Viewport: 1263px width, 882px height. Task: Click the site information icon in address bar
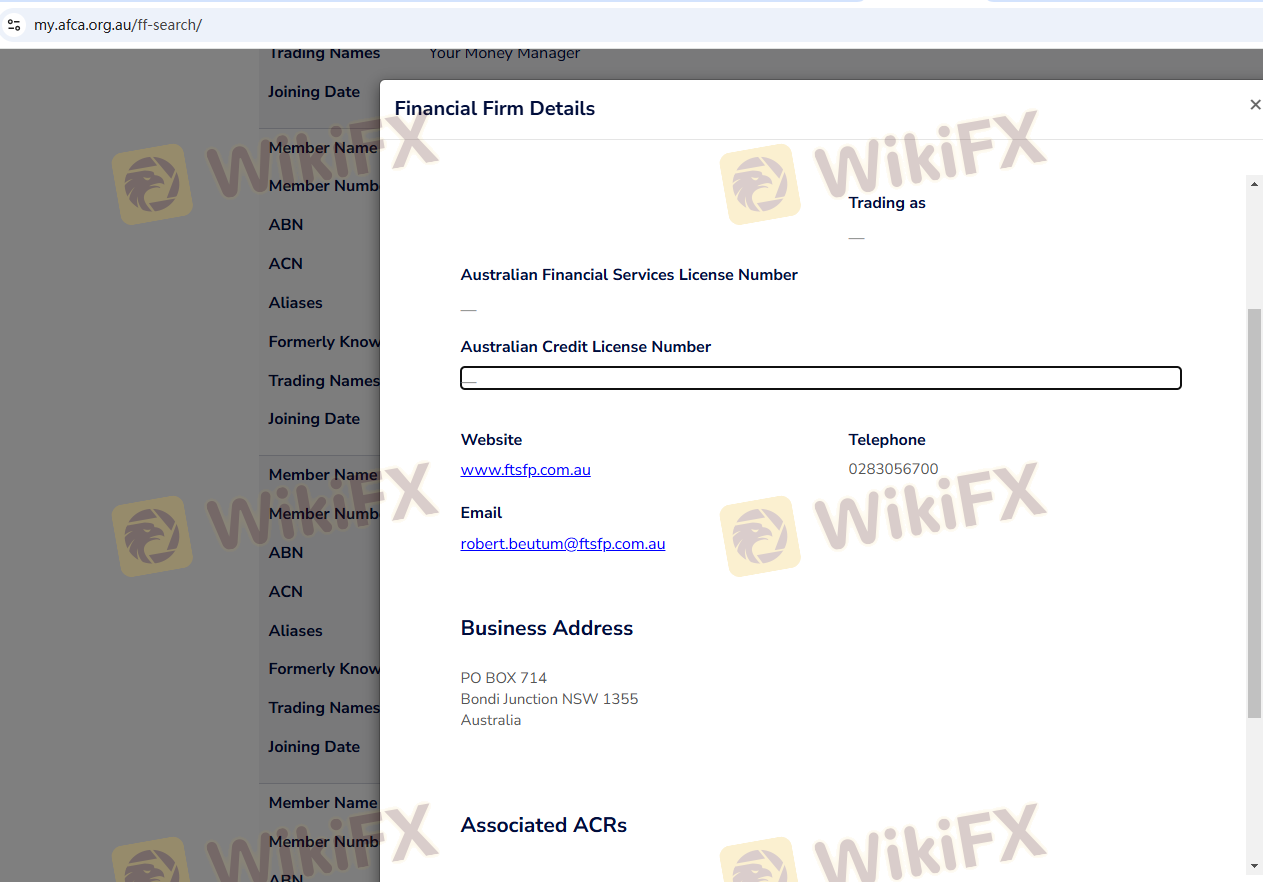click(14, 24)
